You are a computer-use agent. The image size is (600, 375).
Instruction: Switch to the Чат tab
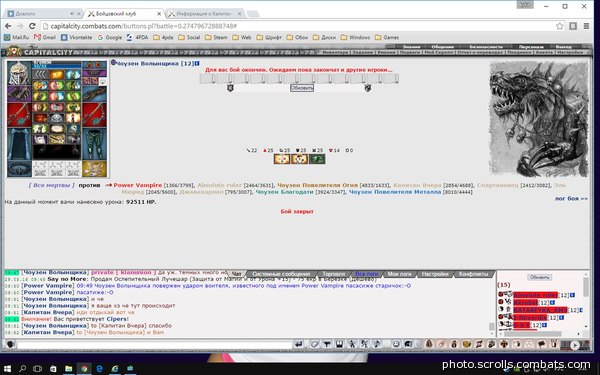point(237,274)
